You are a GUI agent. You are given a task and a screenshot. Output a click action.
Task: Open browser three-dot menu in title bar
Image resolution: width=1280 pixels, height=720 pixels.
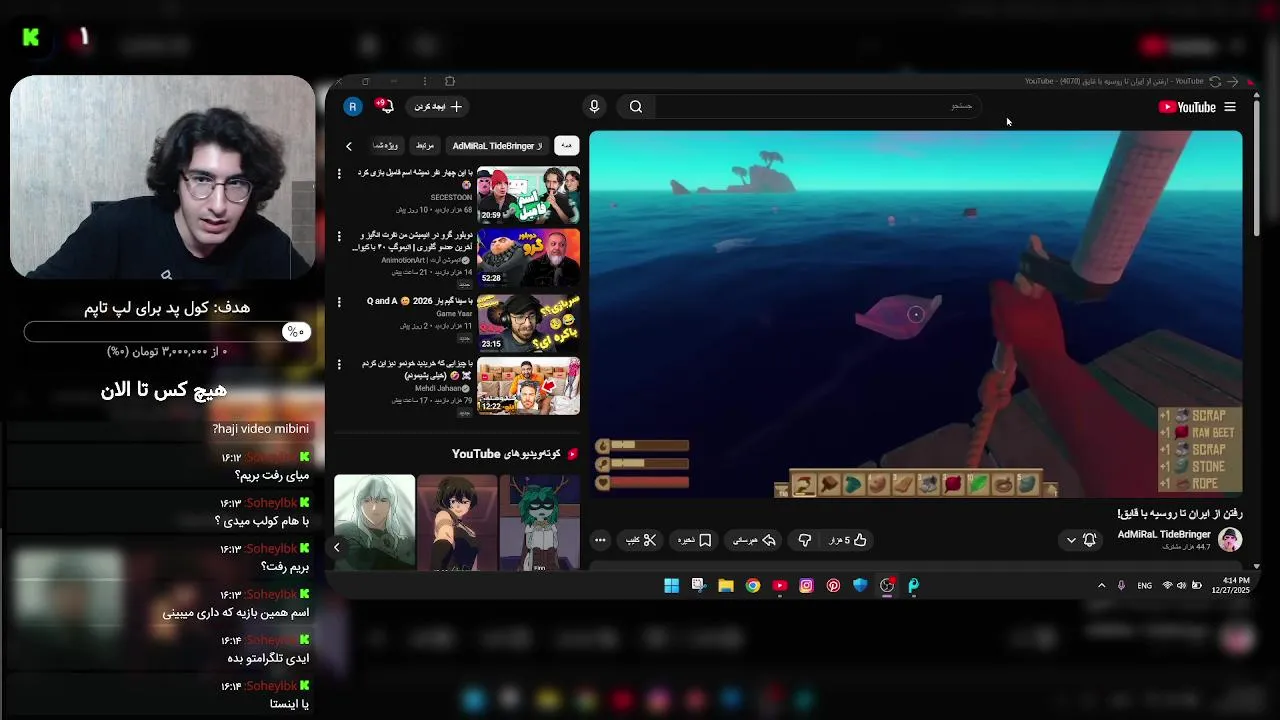pyautogui.click(x=425, y=82)
